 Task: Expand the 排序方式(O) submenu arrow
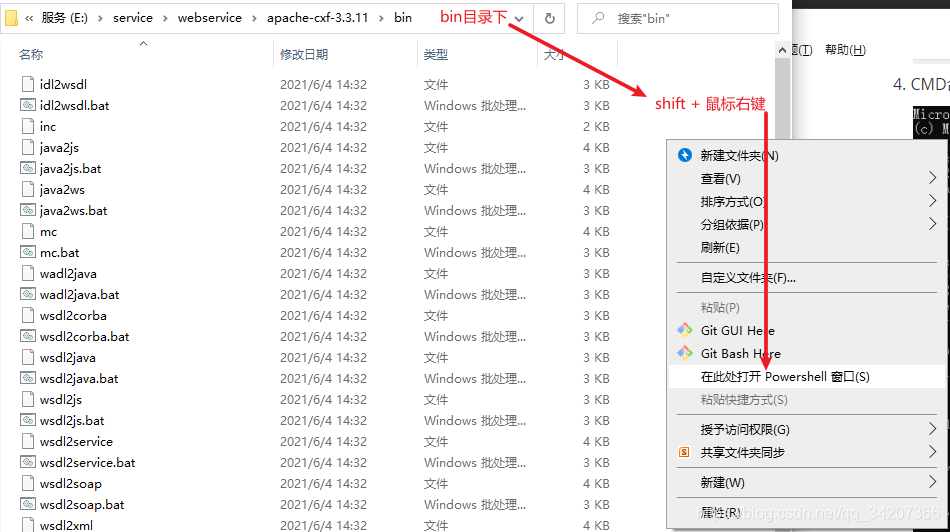932,201
